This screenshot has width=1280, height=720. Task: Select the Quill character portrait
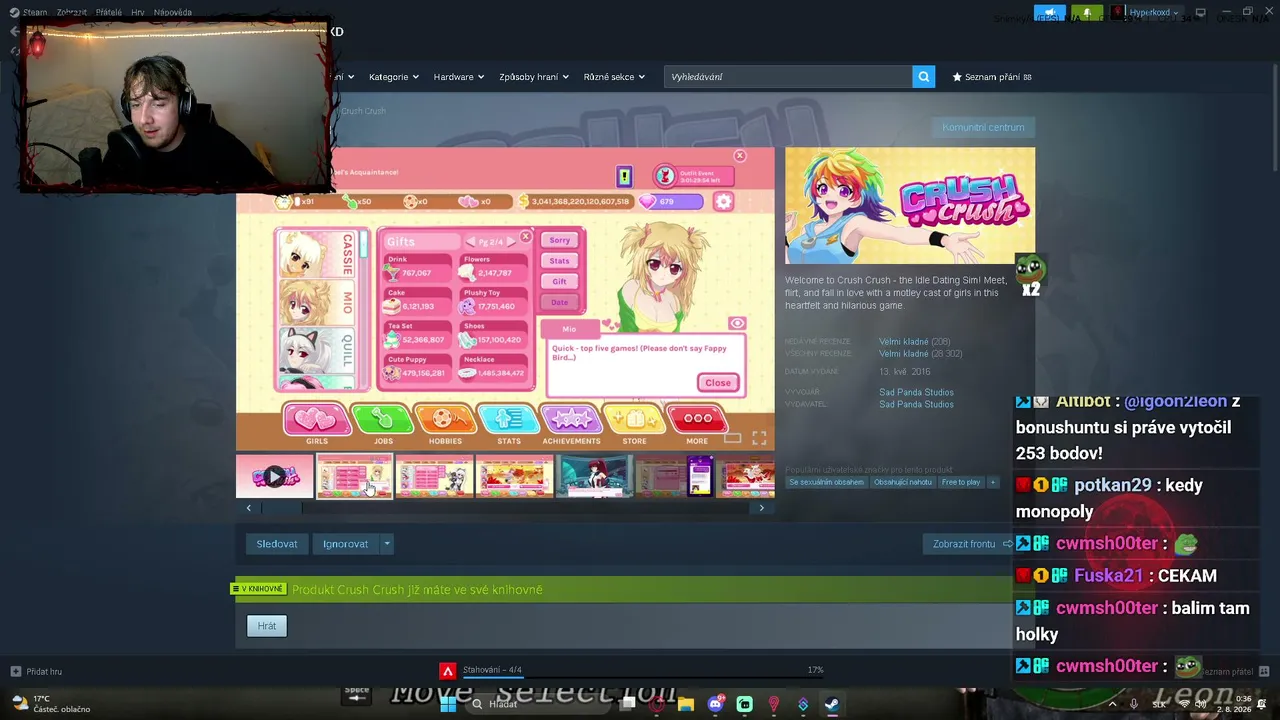pyautogui.click(x=317, y=352)
